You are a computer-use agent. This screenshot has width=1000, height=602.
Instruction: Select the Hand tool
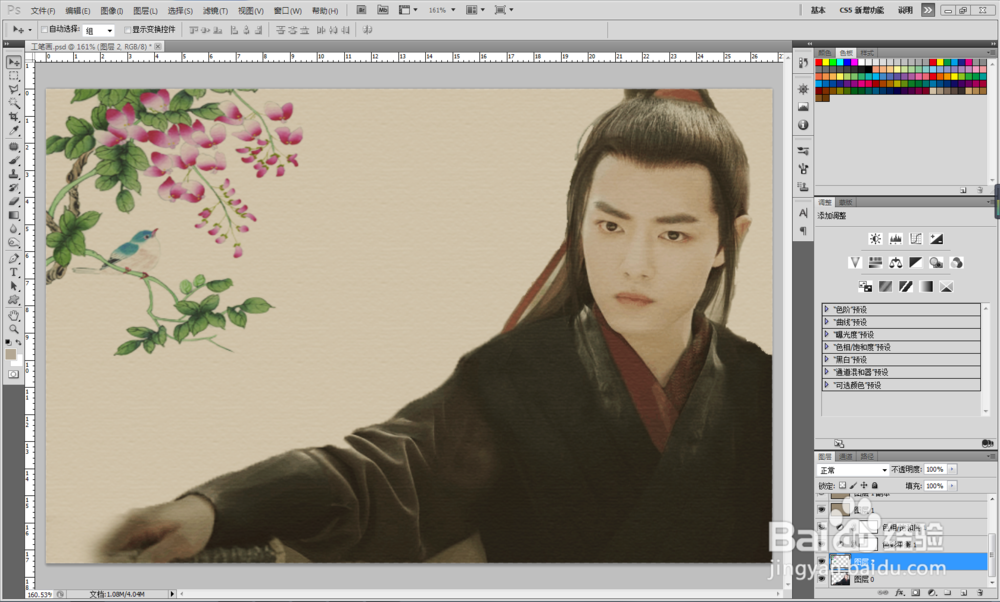point(13,316)
